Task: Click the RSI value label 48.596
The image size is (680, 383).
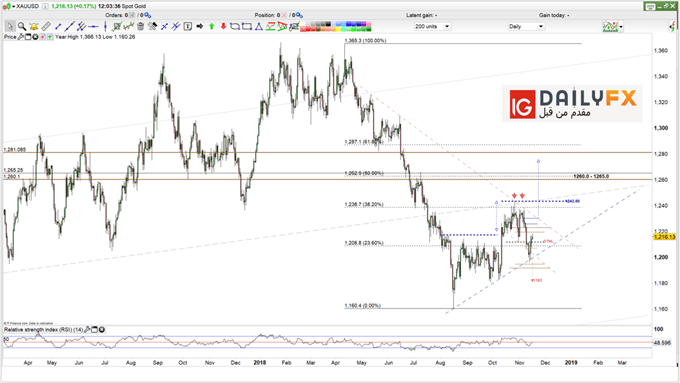Action: (x=662, y=343)
